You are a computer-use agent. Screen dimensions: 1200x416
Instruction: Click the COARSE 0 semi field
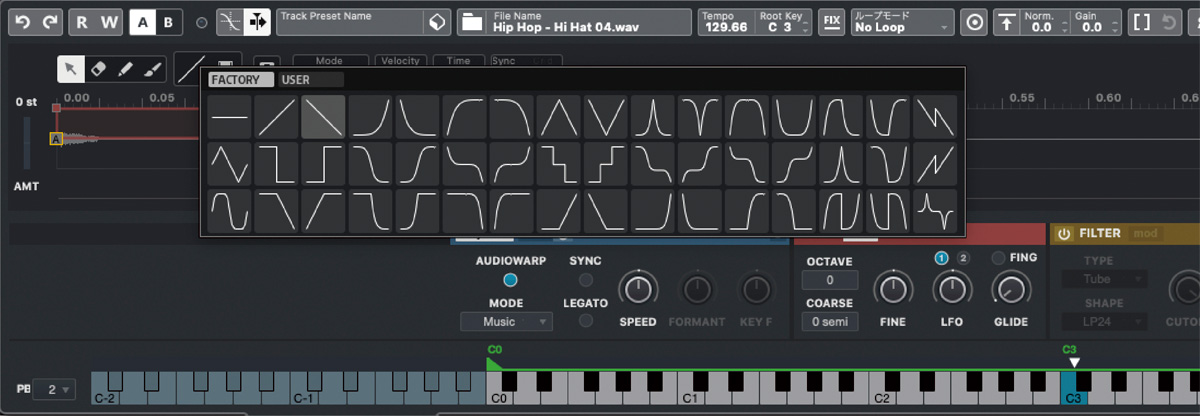pos(829,322)
